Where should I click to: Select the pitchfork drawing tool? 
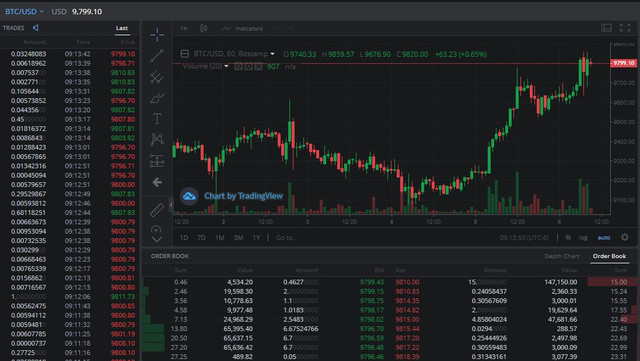pos(157,77)
